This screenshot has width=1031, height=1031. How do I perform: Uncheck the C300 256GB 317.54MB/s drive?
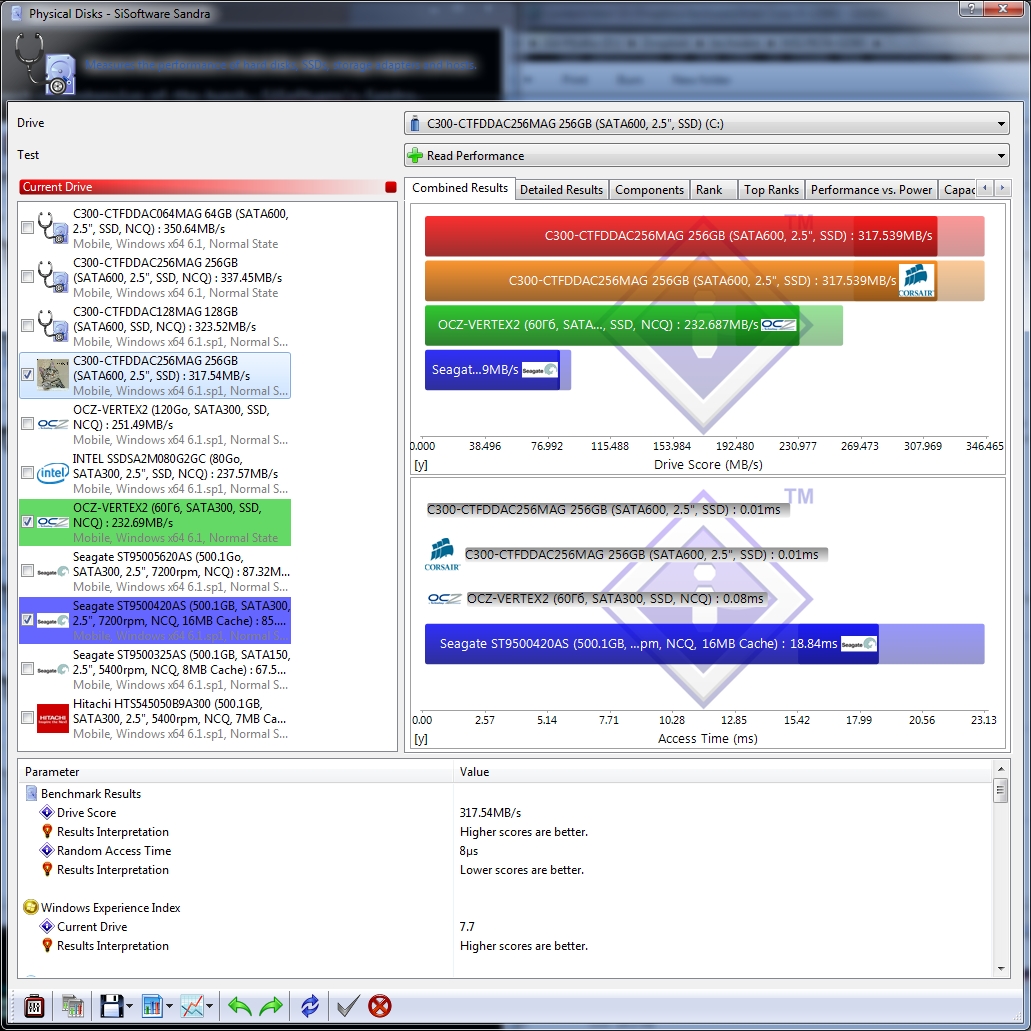pos(27,375)
